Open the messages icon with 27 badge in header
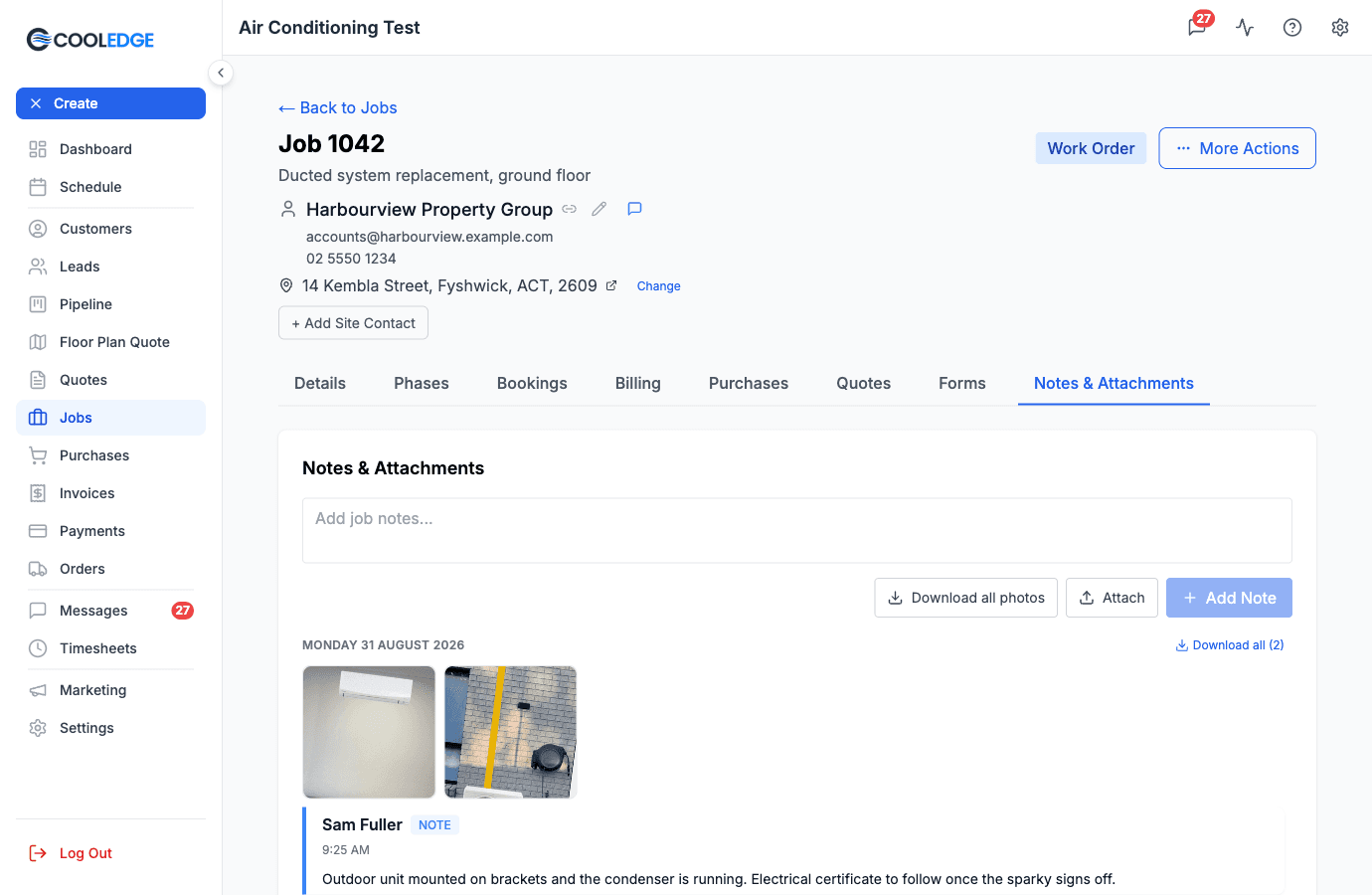 pos(1197,27)
